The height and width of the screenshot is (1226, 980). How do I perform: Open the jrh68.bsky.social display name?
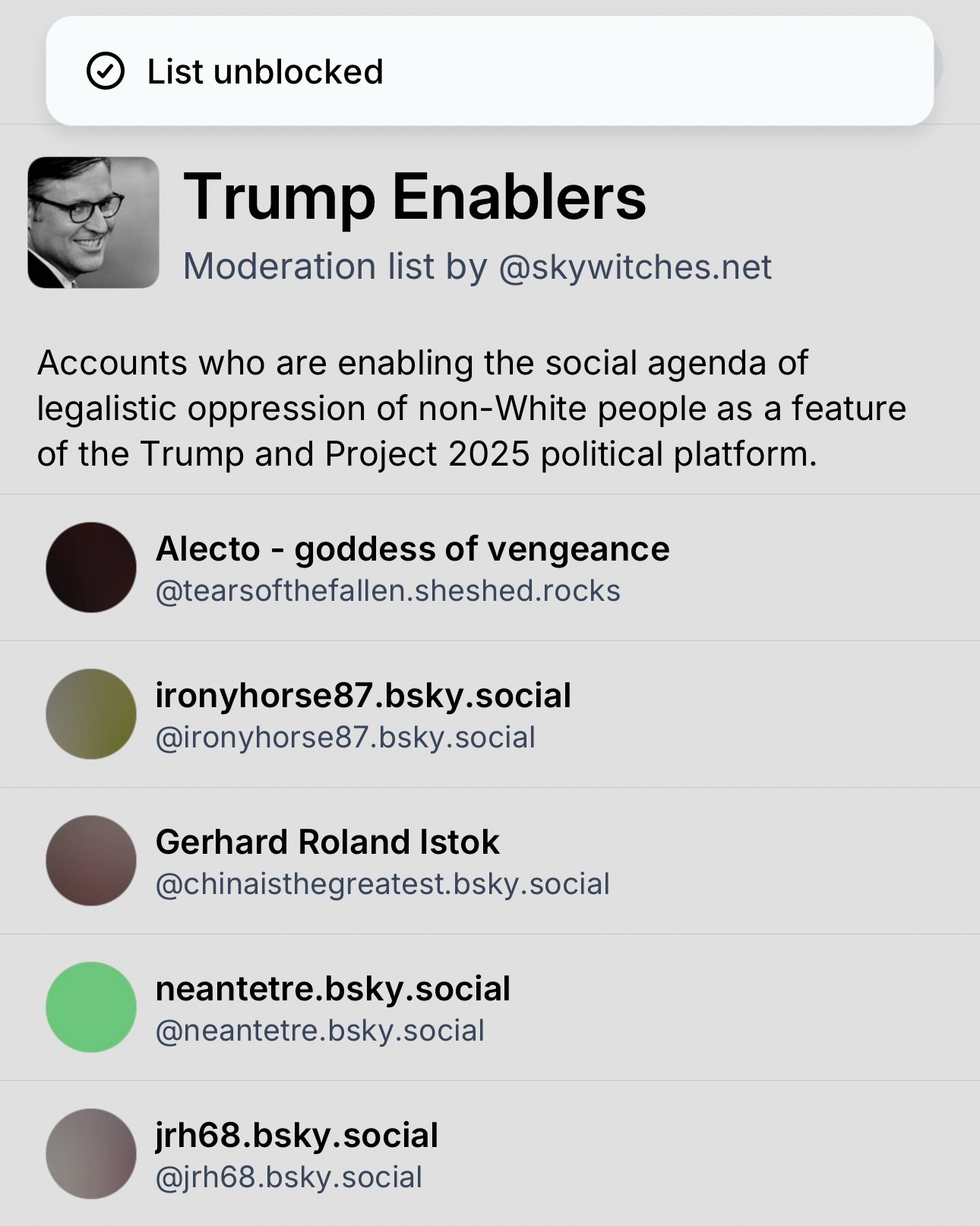pyautogui.click(x=296, y=1135)
